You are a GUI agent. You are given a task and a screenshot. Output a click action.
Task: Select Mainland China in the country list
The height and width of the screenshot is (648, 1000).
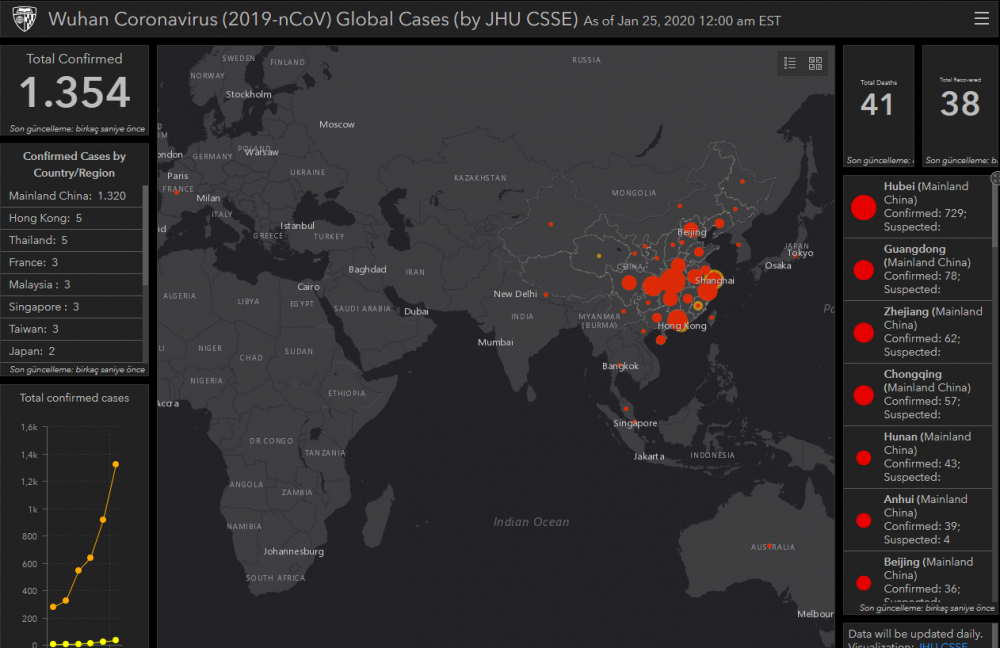point(67,196)
